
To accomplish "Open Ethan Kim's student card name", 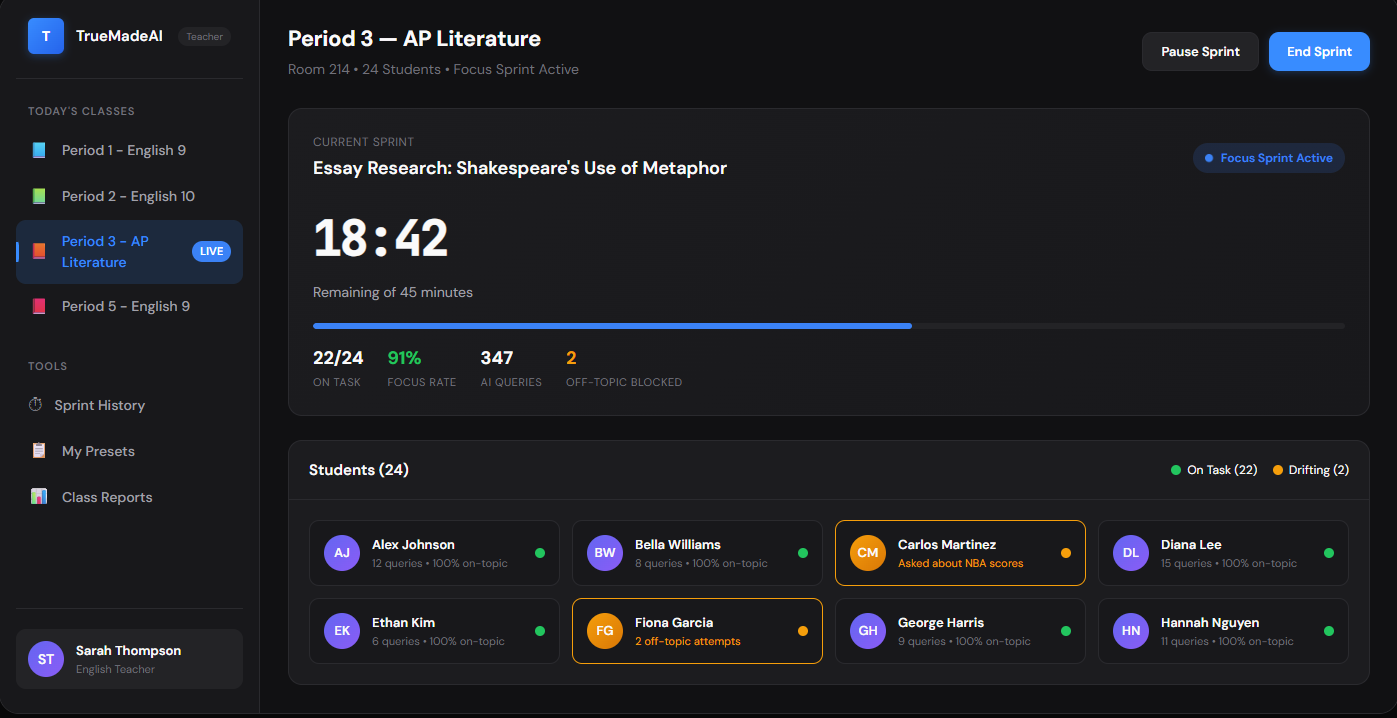I will pyautogui.click(x=403, y=622).
